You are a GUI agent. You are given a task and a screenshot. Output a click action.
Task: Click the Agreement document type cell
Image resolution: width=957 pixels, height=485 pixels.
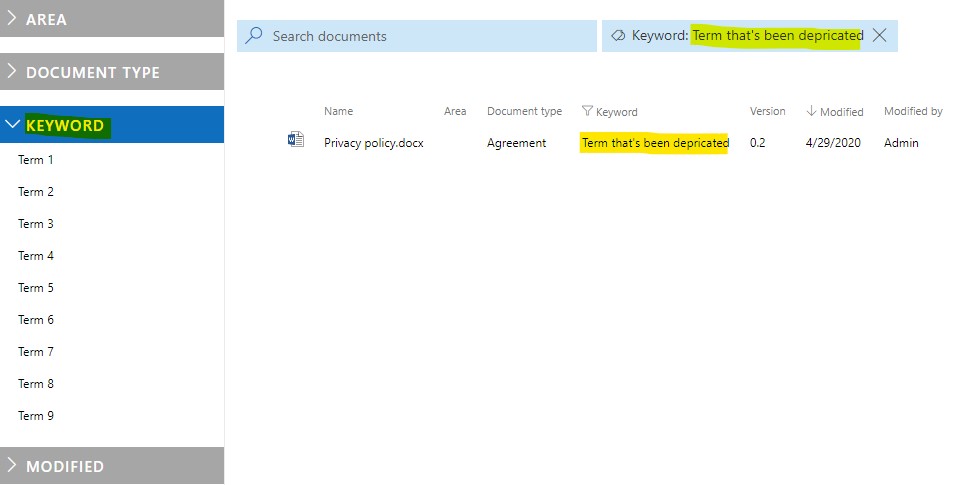[516, 143]
